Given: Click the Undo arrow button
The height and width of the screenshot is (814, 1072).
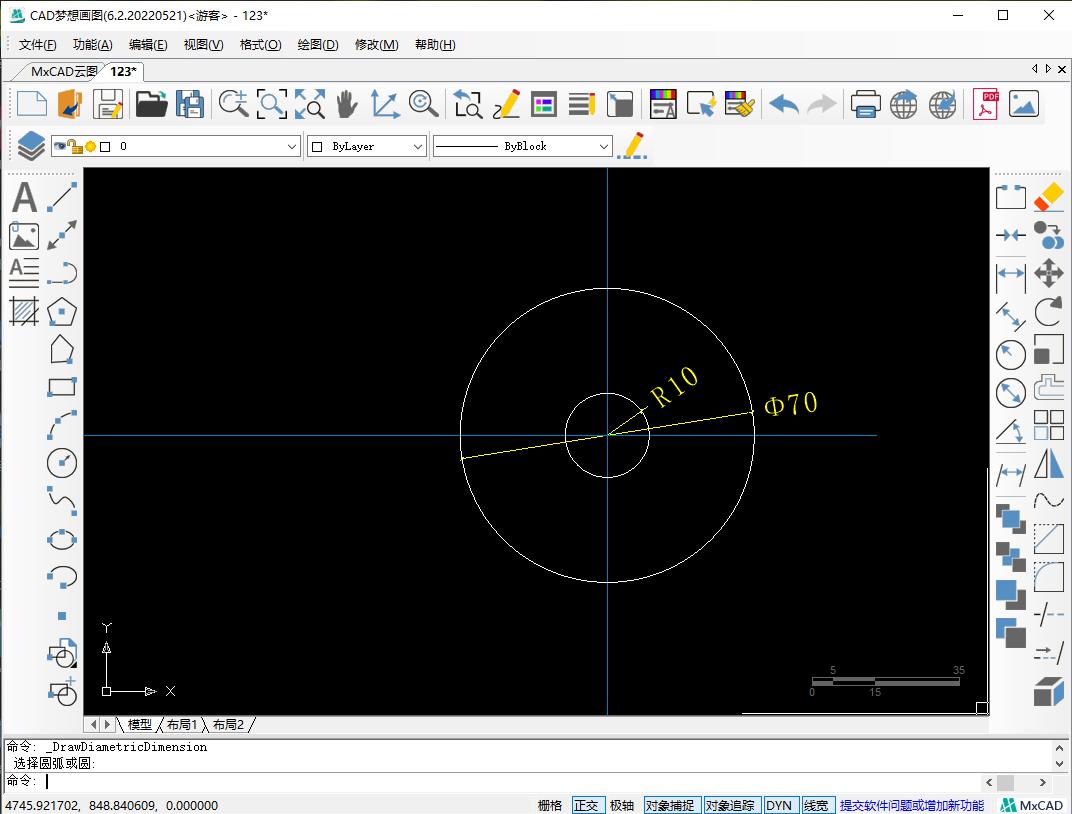Looking at the screenshot, I should coord(783,104).
